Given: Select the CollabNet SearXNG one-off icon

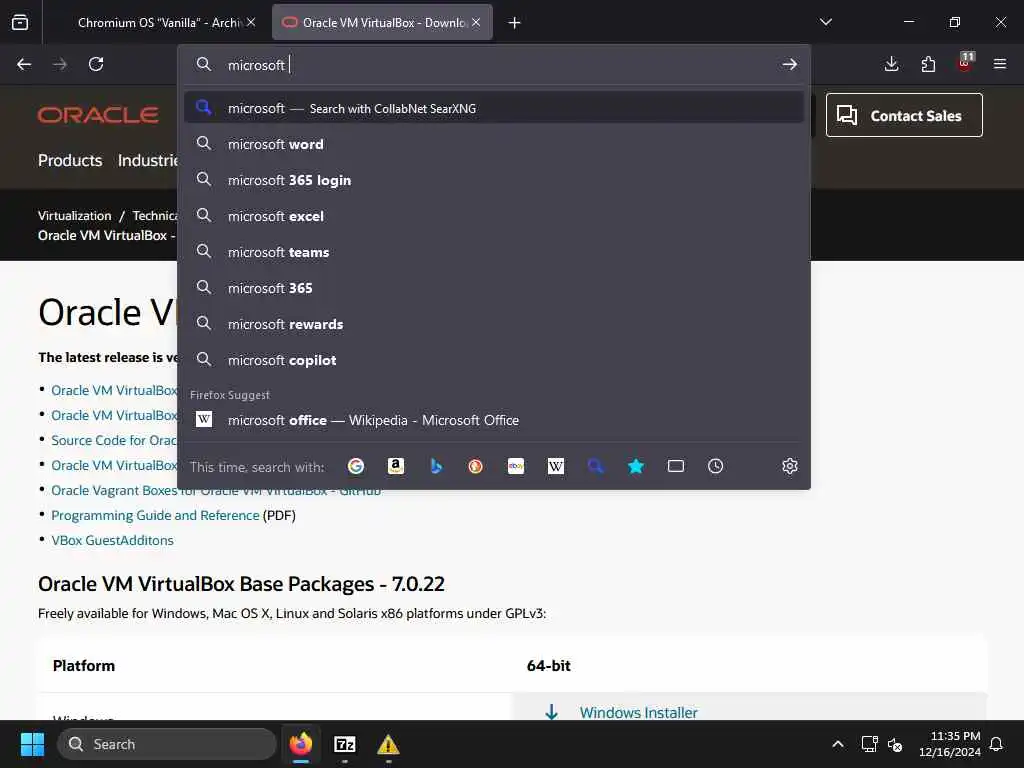Looking at the screenshot, I should [596, 466].
